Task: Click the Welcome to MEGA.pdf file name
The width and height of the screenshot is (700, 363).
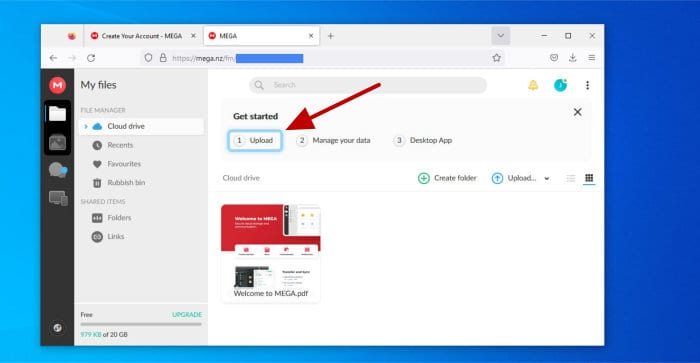Action: pos(271,294)
